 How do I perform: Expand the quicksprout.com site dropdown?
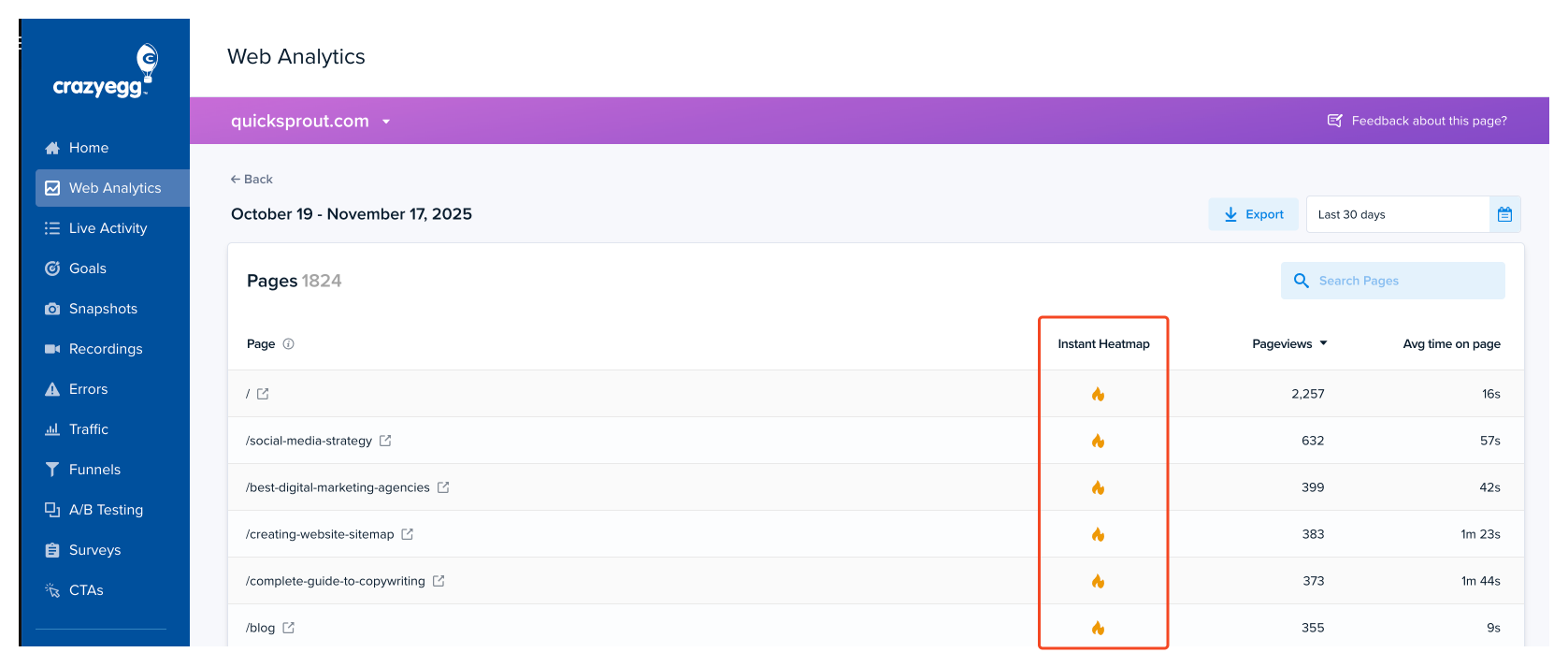click(385, 122)
